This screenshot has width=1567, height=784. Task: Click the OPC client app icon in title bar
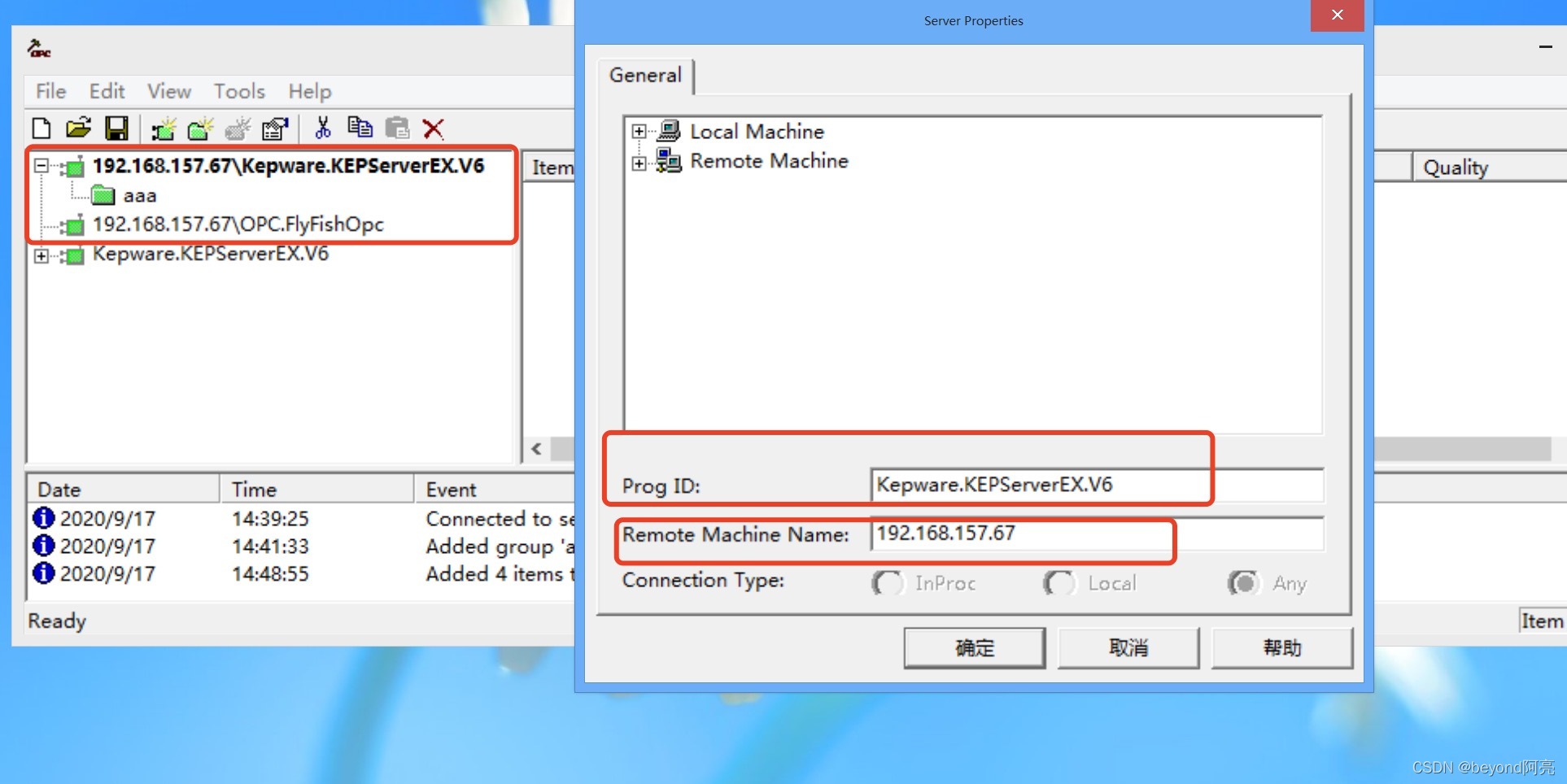[39, 49]
